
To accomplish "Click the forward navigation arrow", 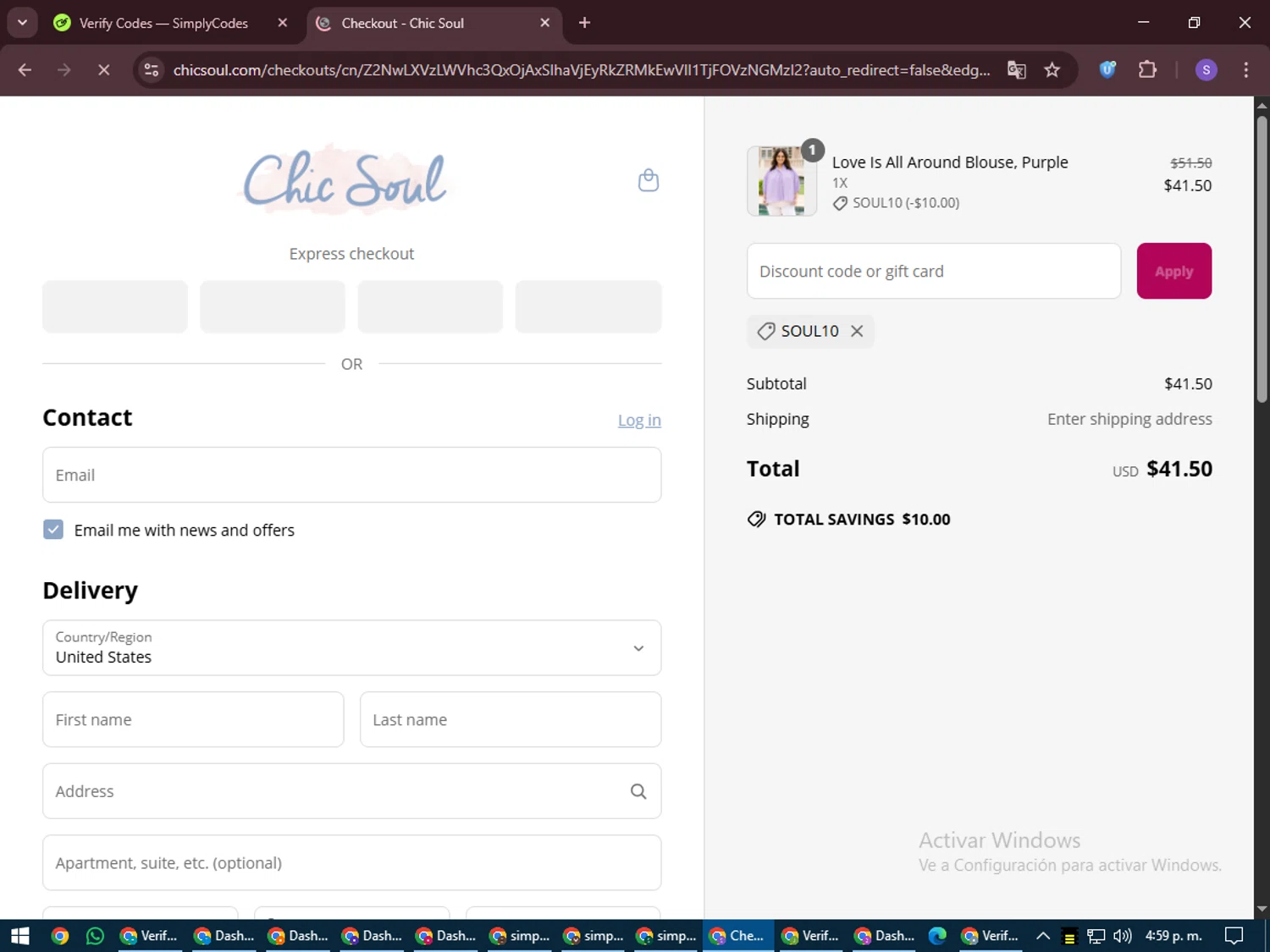I will click(64, 70).
